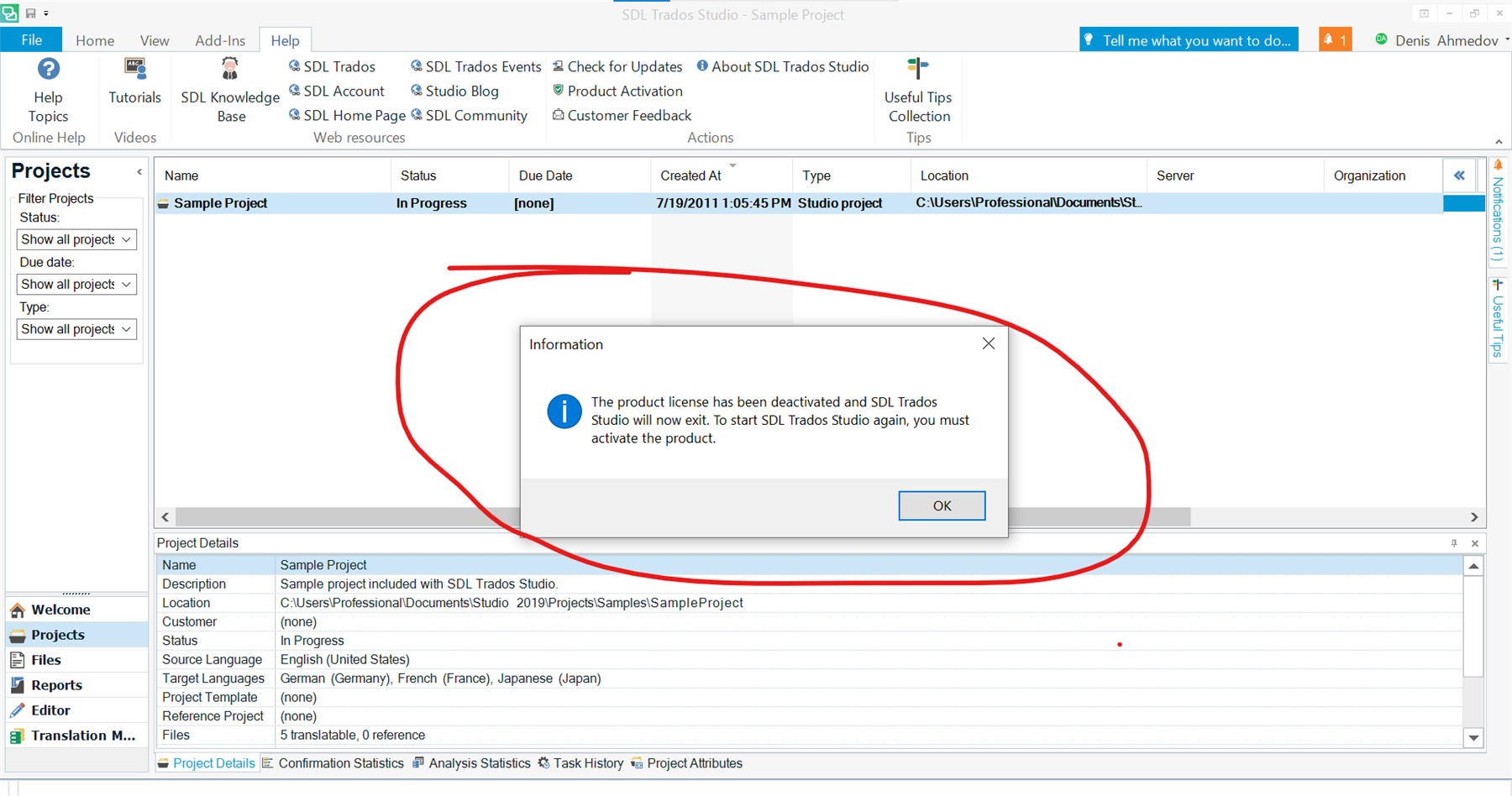This screenshot has height=796, width=1512.
Task: Open the Studio Blog
Action: (x=454, y=91)
